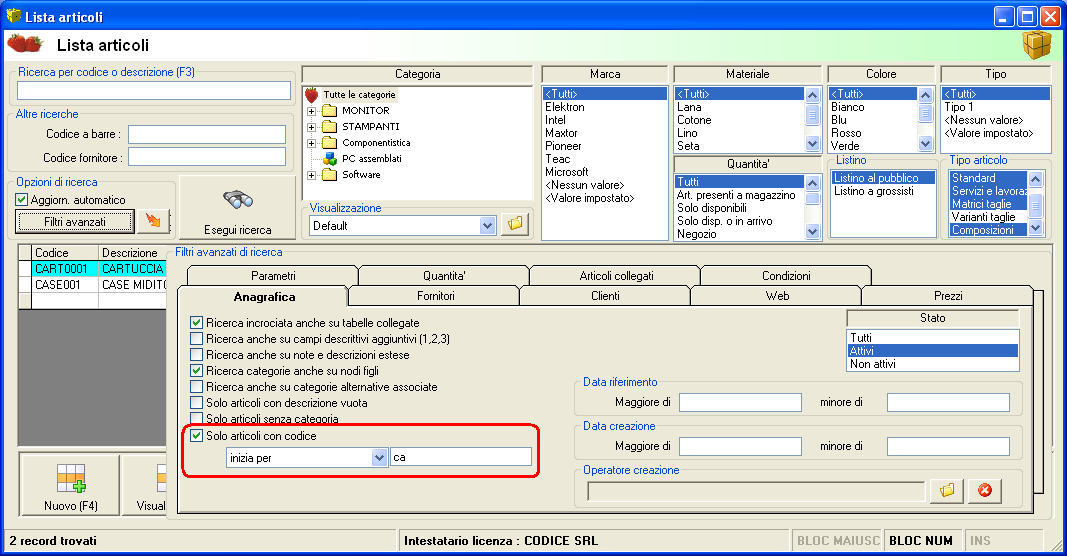Screen dimensions: 1067x556
Task: Select 'Solo disponibili' in Quantita' list
Action: 739,208
